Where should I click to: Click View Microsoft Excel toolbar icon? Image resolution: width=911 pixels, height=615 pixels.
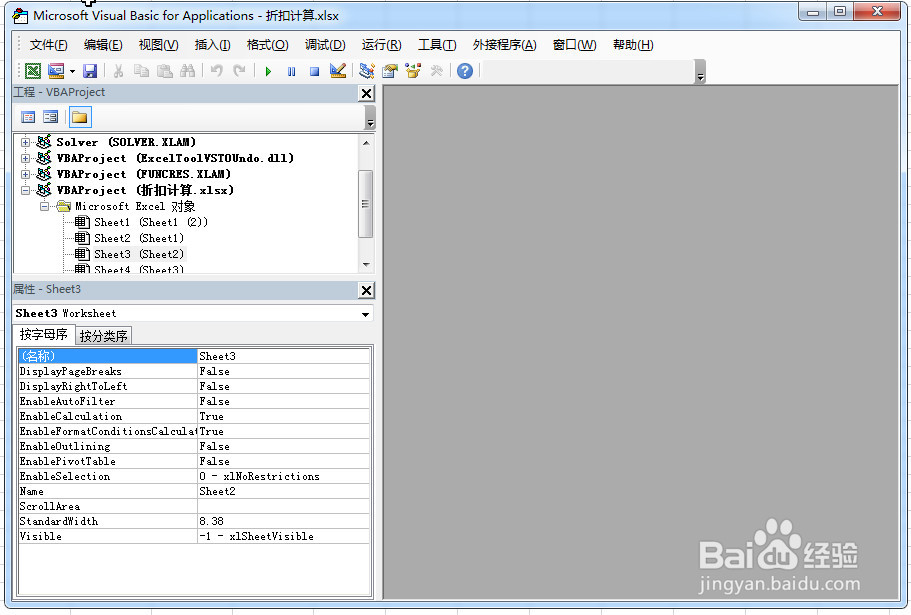33,71
